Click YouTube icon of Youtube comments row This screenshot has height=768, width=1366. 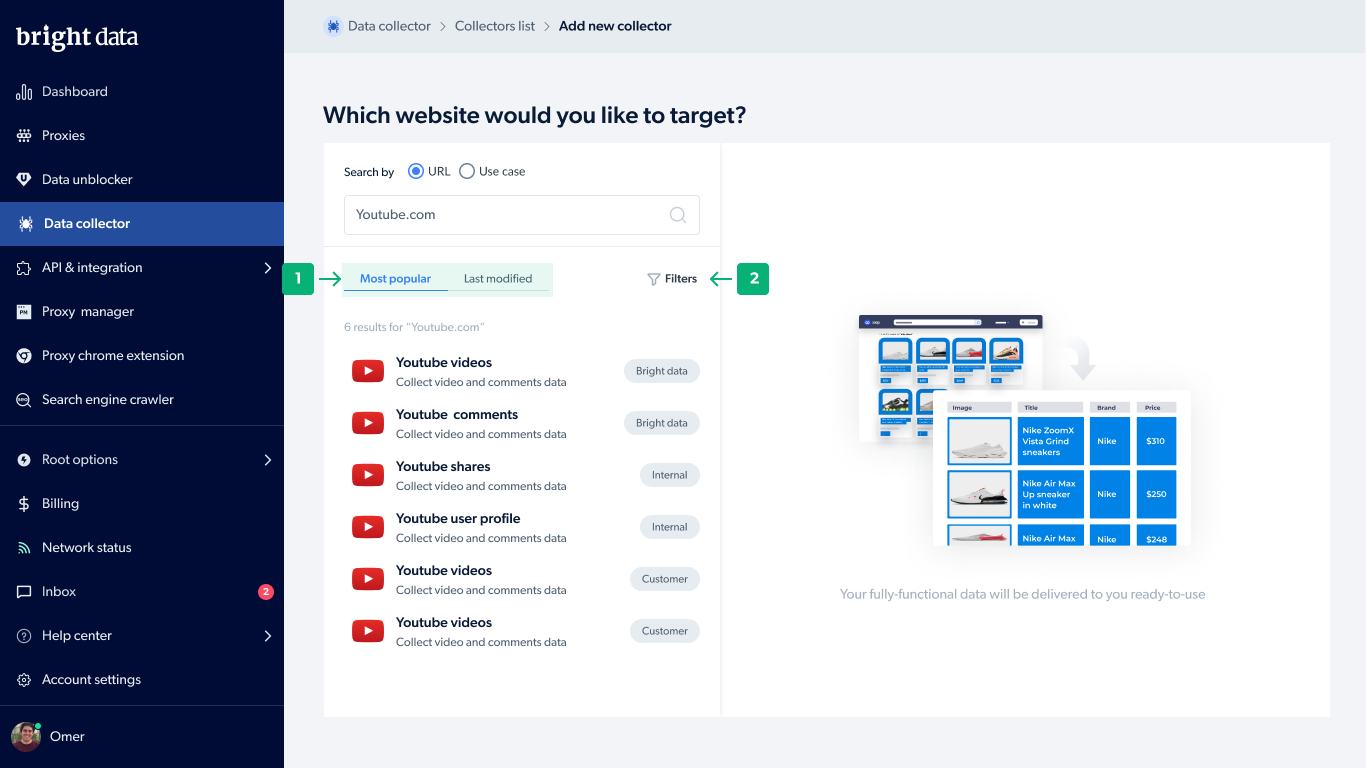(368, 423)
